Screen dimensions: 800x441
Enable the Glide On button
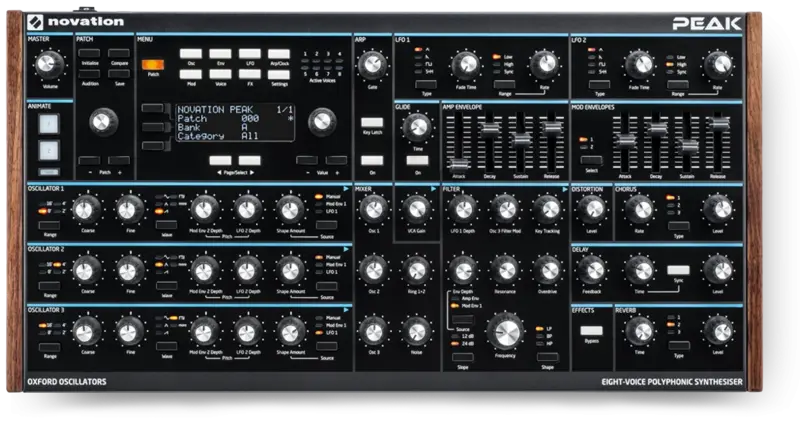pyautogui.click(x=416, y=161)
